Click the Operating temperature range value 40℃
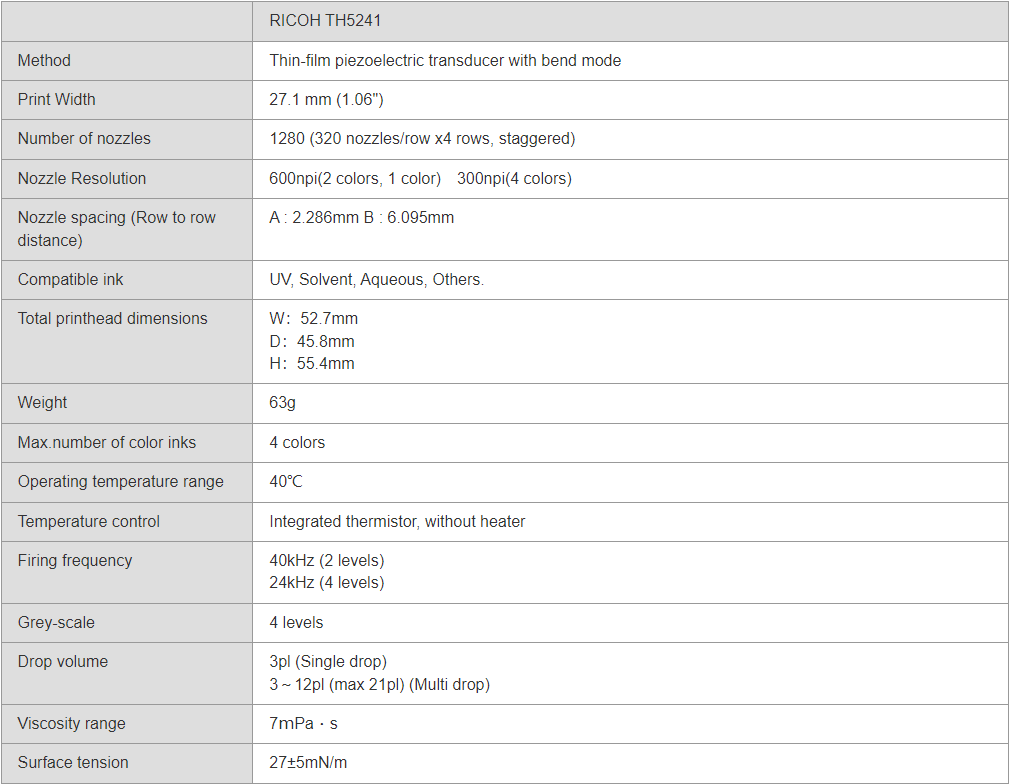 (x=285, y=482)
